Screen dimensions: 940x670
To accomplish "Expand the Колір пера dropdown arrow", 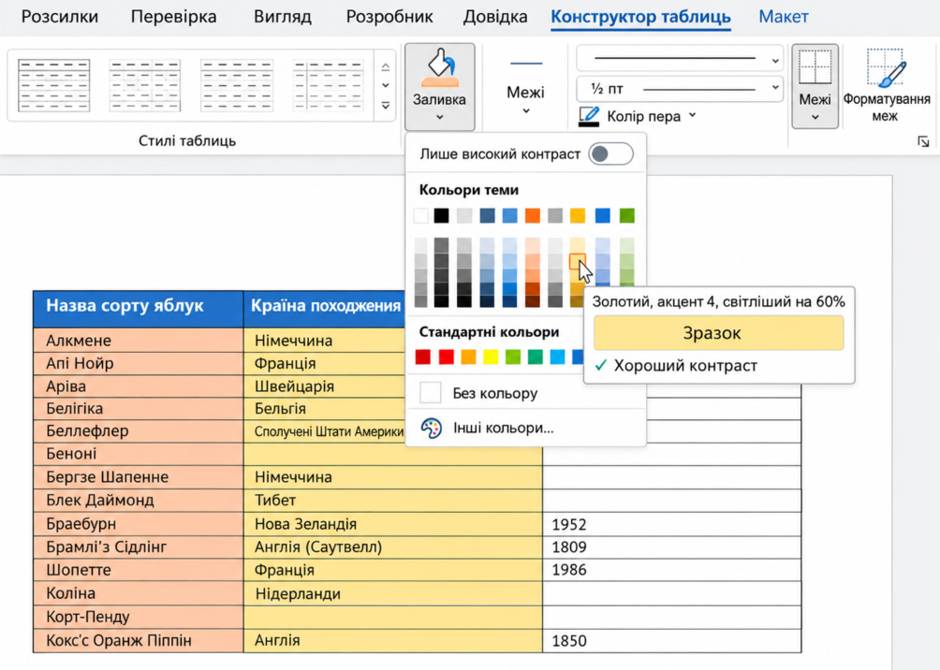I will (x=692, y=115).
